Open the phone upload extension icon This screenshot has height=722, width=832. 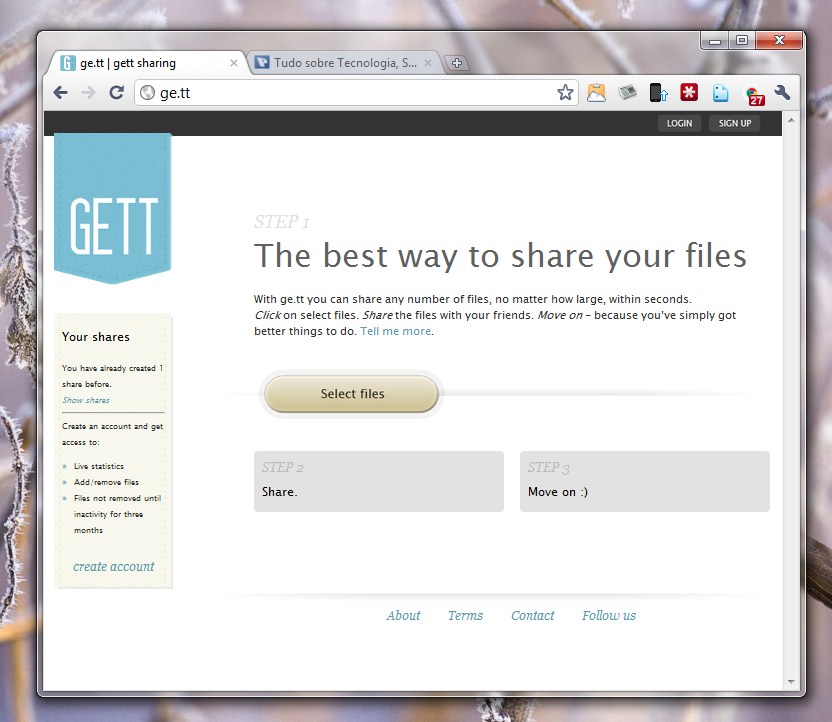pos(658,93)
